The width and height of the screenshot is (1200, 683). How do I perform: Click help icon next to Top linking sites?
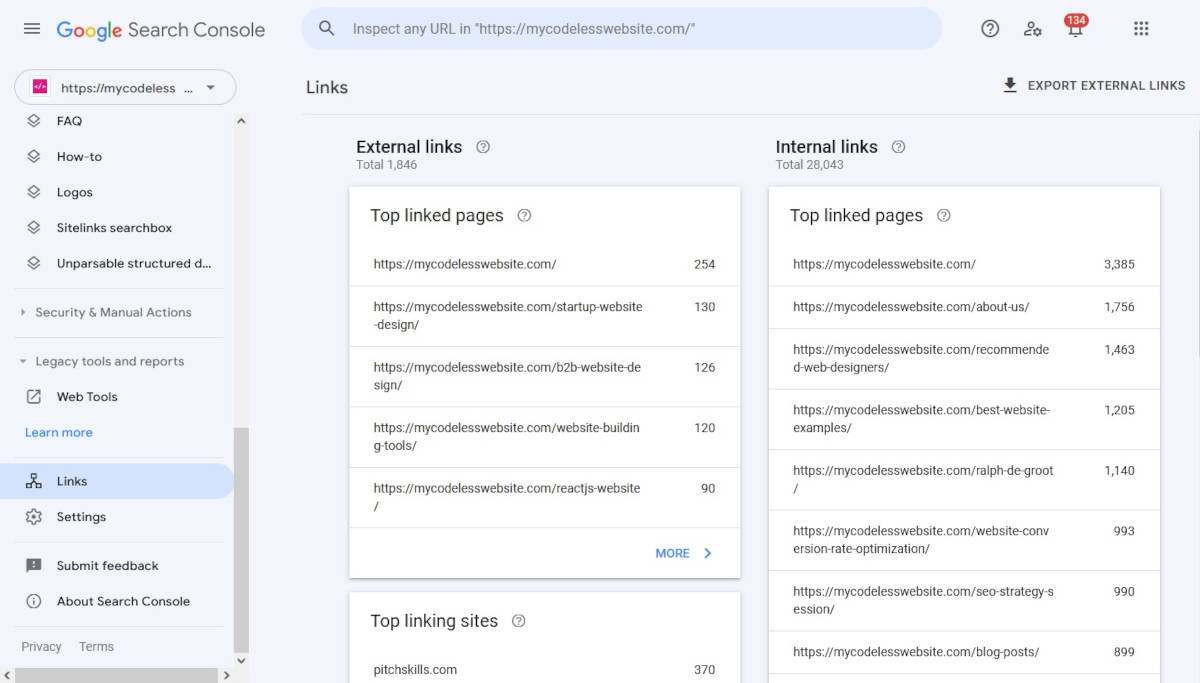[x=518, y=621]
